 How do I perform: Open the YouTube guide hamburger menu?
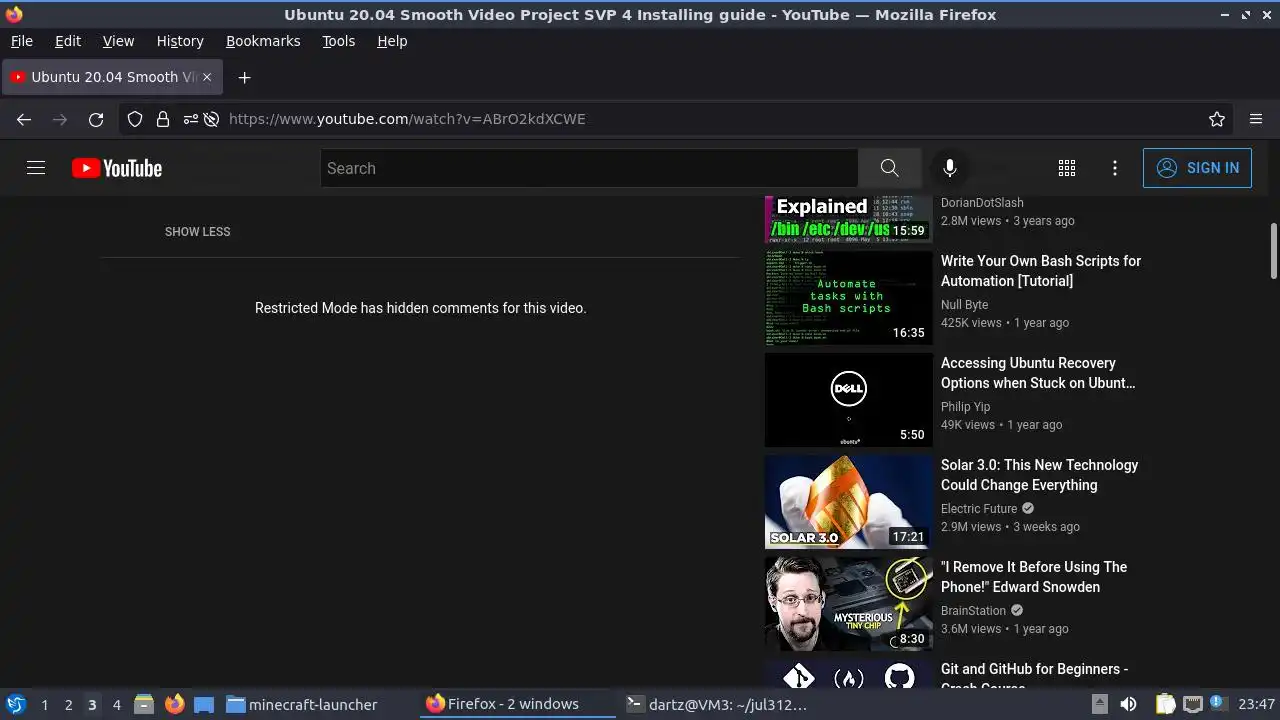point(36,168)
